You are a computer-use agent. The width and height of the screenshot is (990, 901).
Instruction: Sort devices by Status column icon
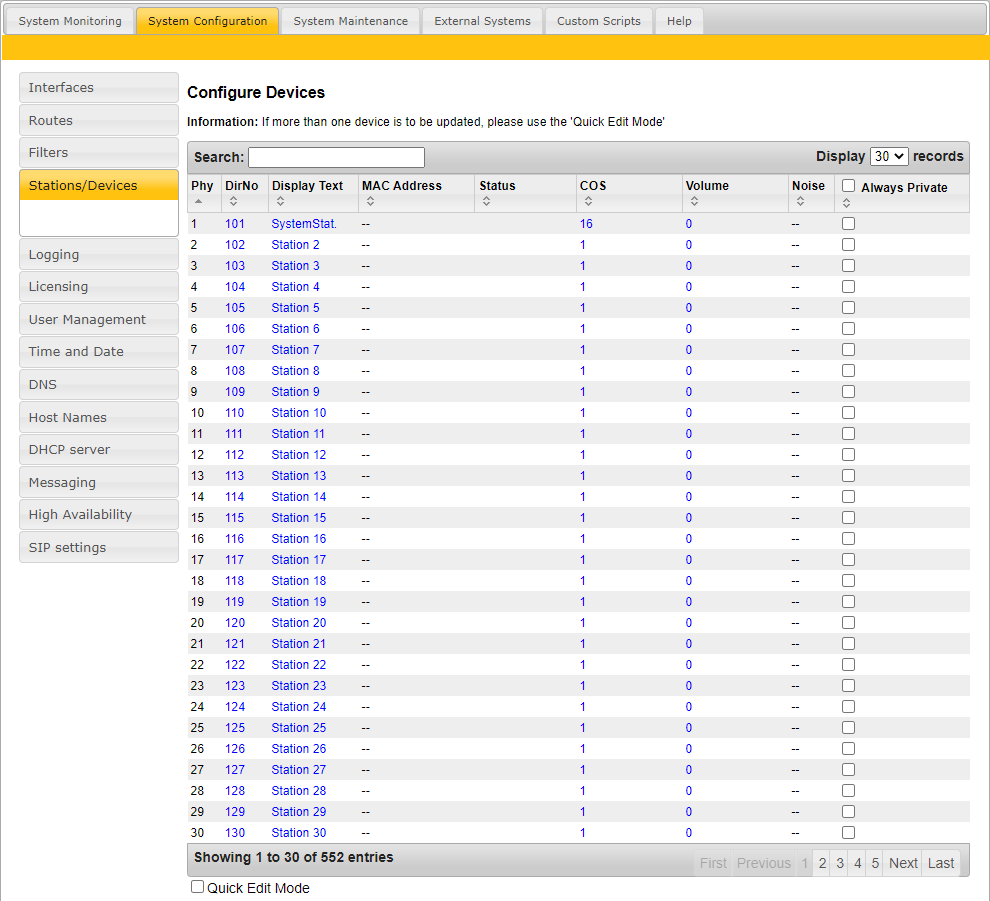coord(487,201)
